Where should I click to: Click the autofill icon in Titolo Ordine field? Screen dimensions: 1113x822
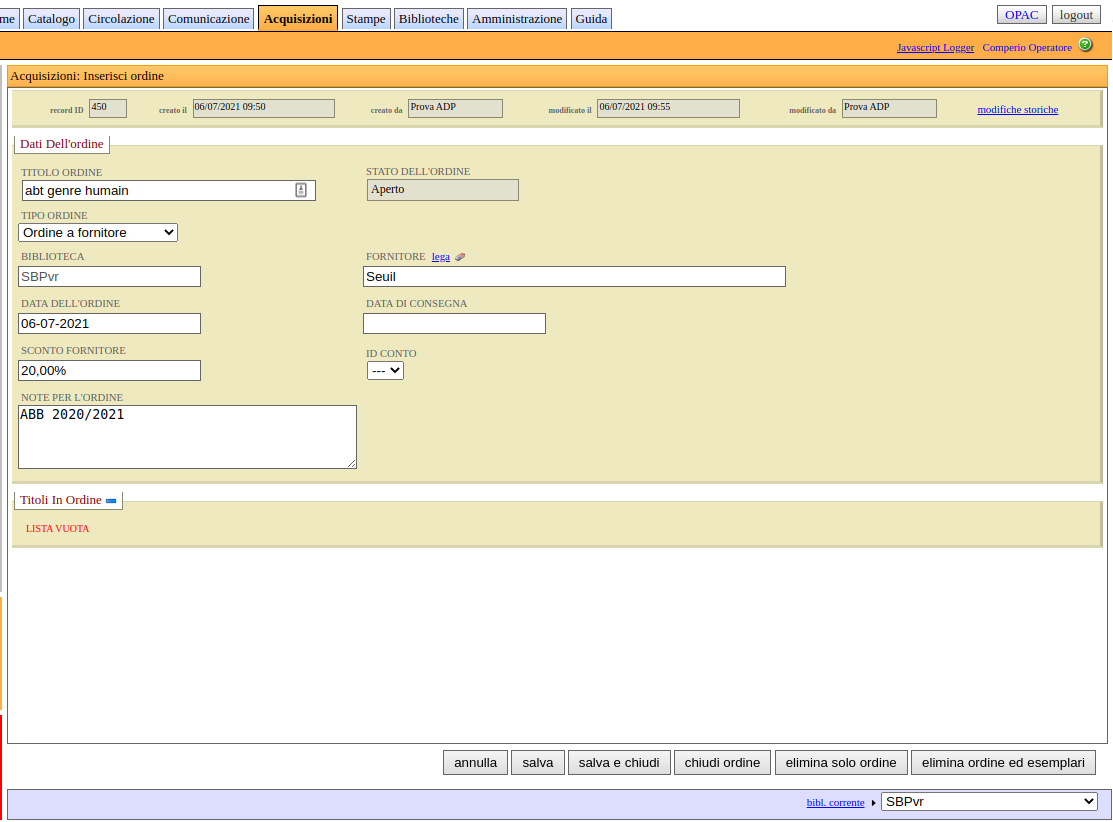pos(301,190)
